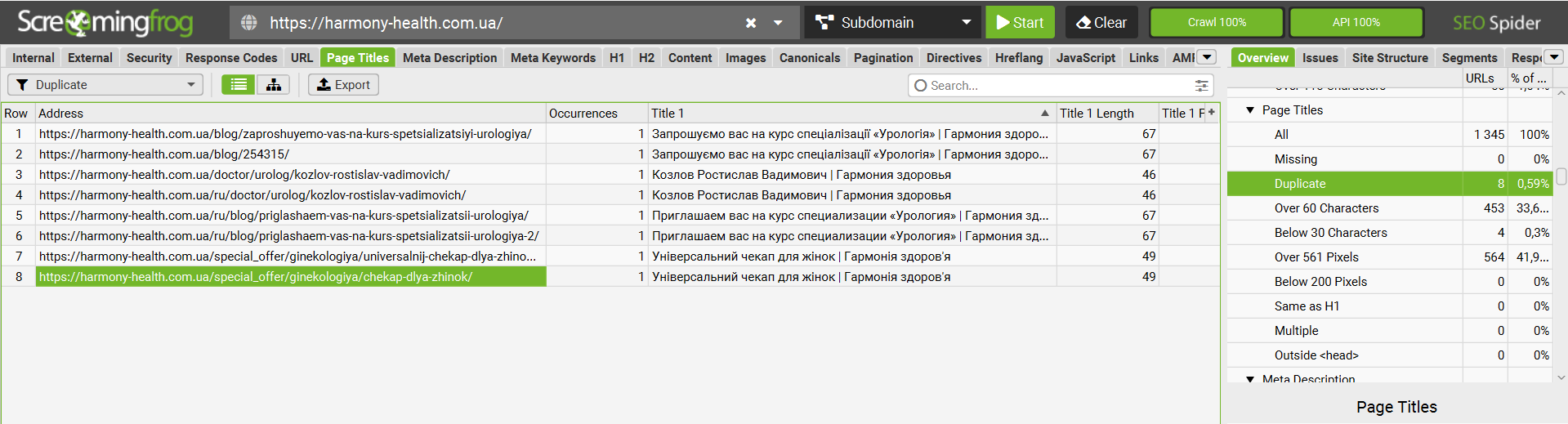The height and width of the screenshot is (424, 1568).
Task: Add columns with the plus icon
Action: [1212, 113]
